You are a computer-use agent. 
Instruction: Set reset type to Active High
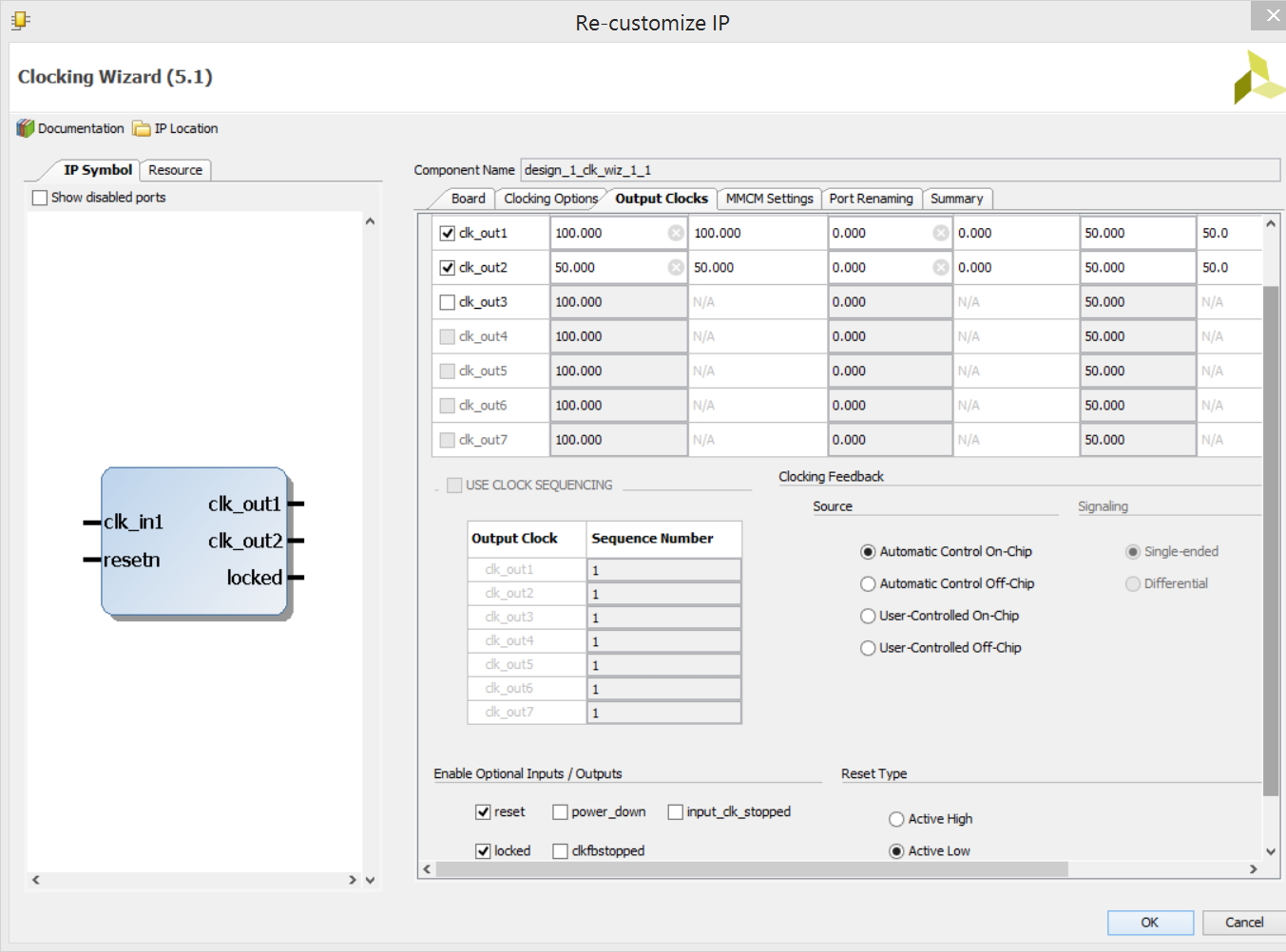896,819
